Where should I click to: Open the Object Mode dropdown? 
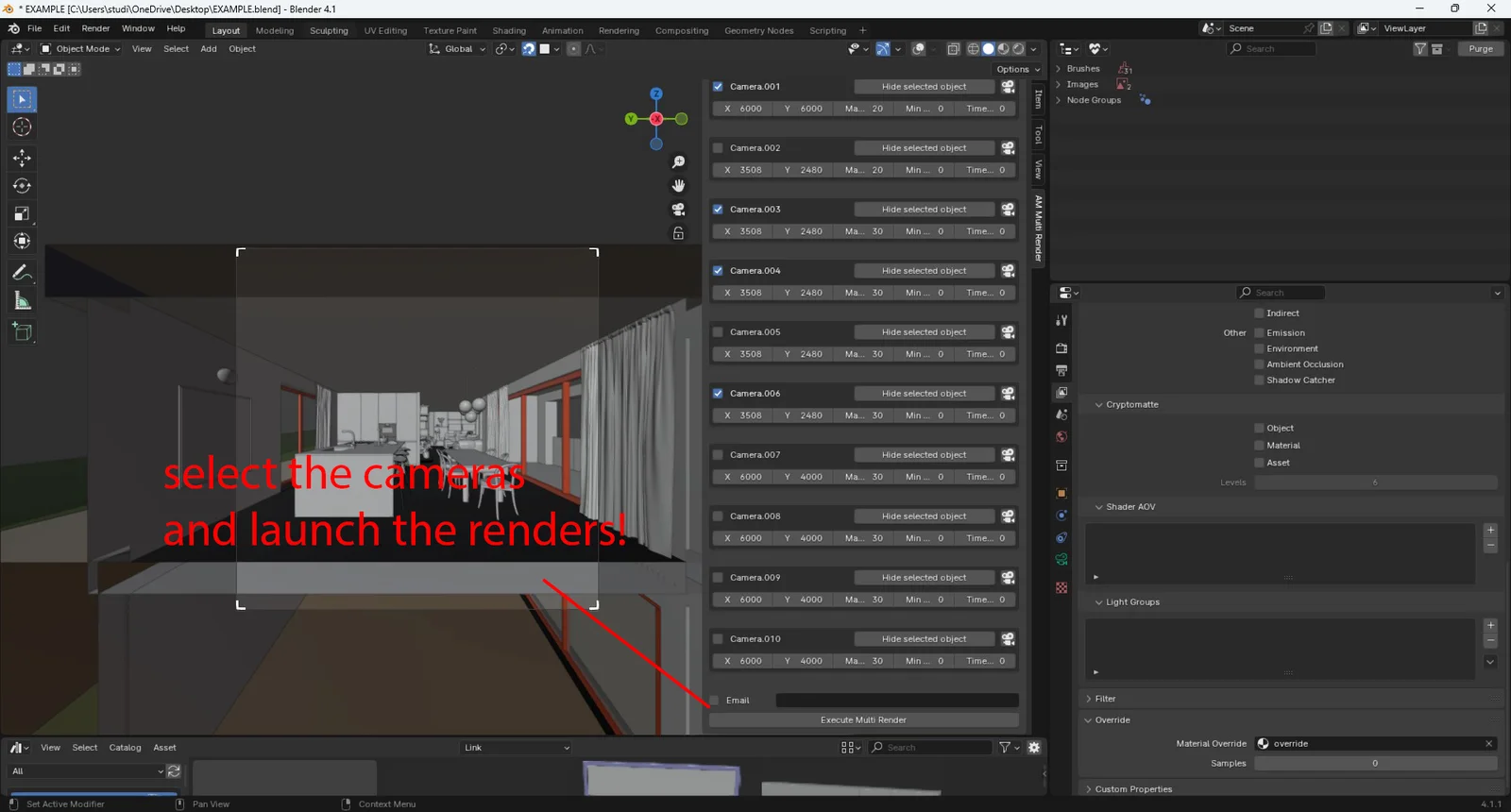(80, 49)
